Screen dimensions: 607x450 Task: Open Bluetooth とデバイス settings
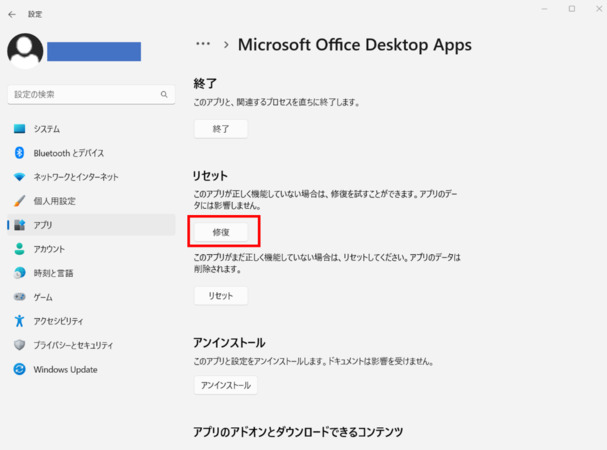click(91, 153)
